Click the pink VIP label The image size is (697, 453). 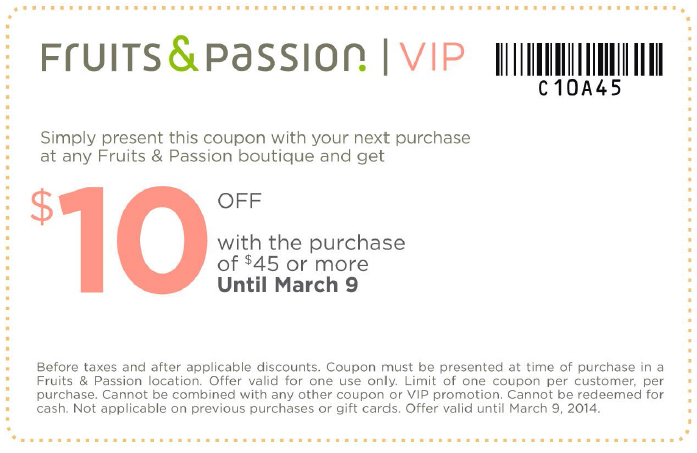432,57
